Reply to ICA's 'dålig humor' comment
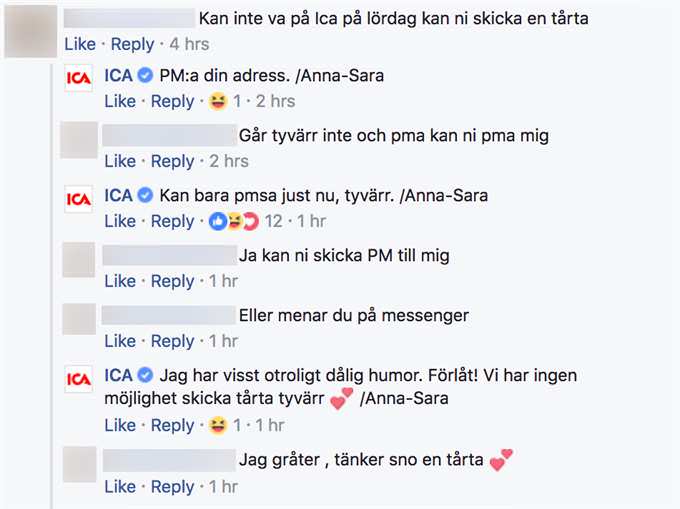 point(173,425)
